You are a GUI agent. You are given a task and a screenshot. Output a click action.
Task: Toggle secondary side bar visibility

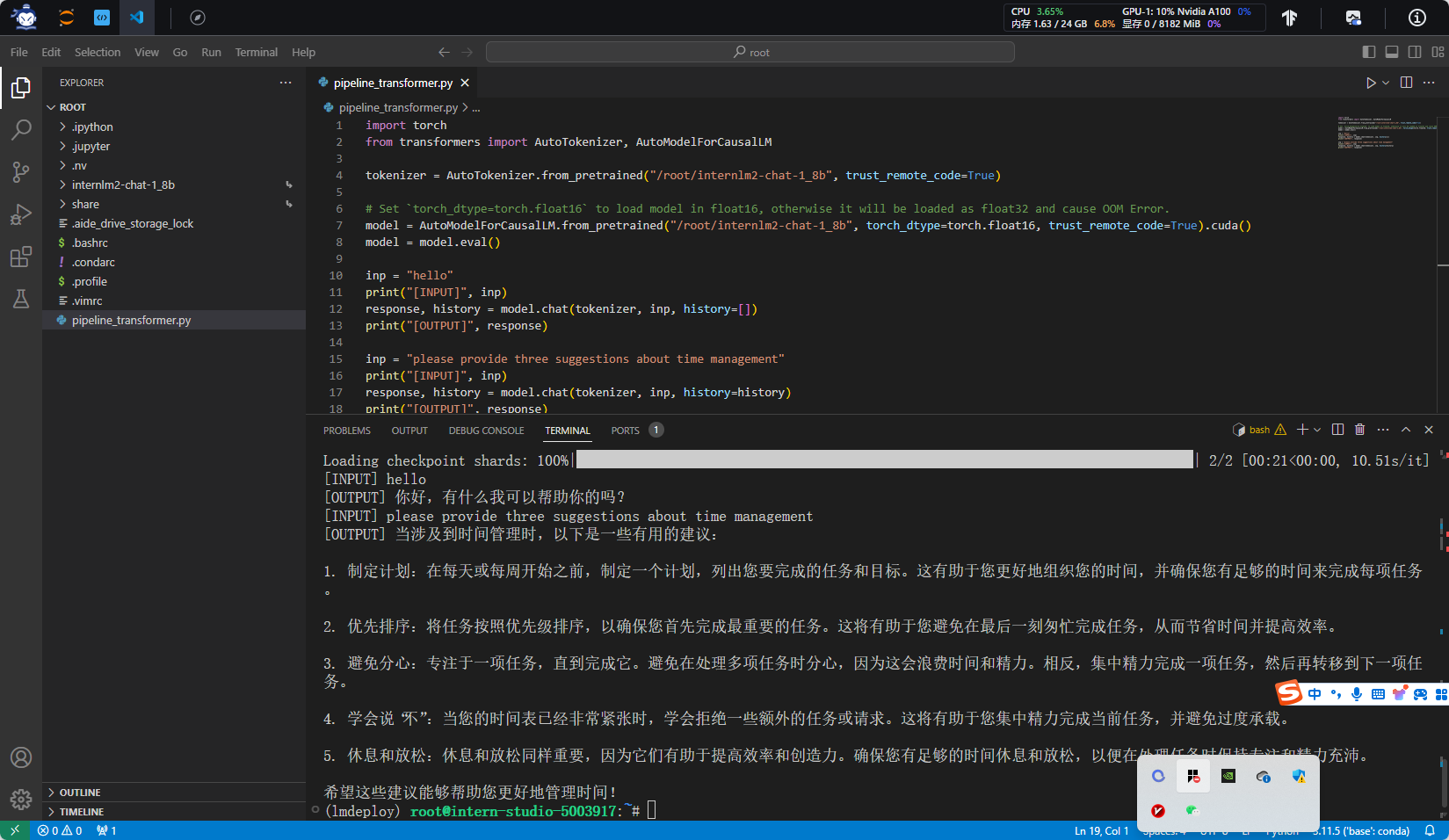(x=1415, y=52)
